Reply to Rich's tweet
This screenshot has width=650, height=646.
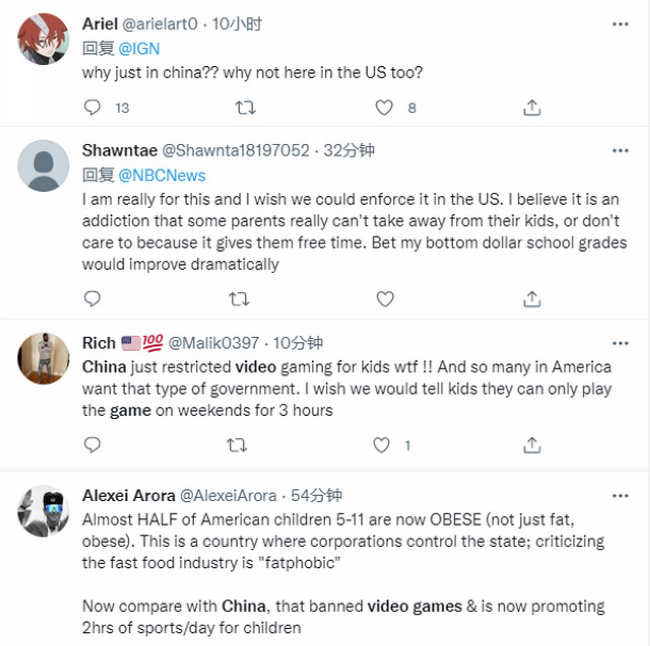click(x=92, y=445)
